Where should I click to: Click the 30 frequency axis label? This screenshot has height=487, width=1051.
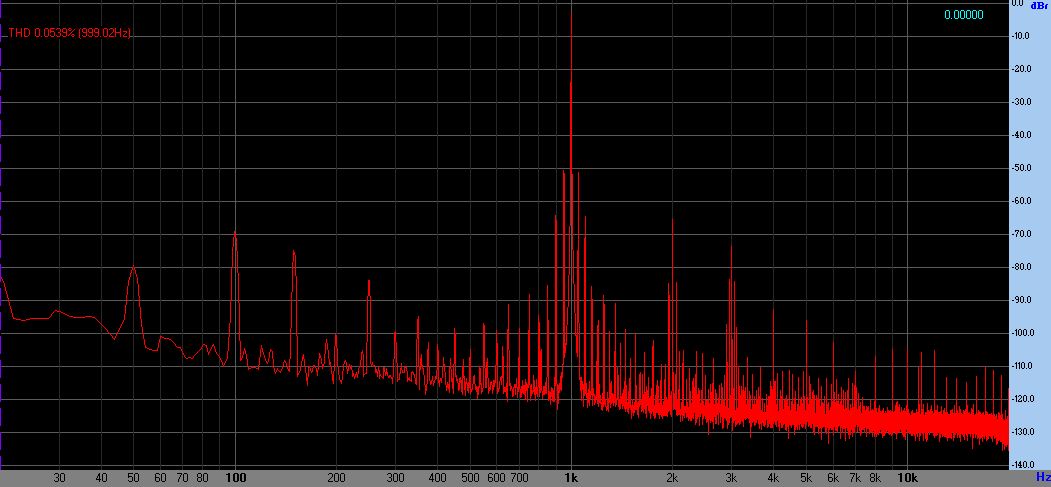click(x=60, y=478)
